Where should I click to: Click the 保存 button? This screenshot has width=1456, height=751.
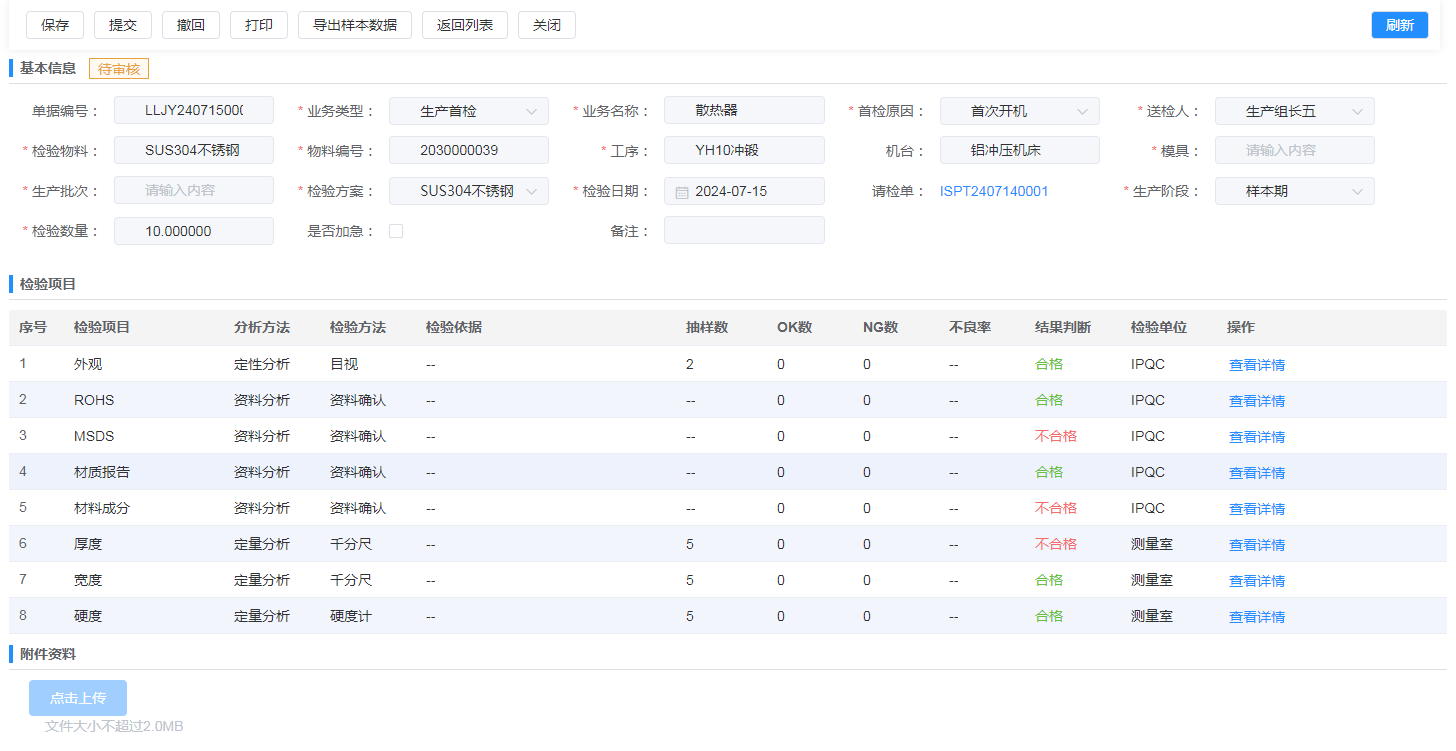[x=55, y=25]
